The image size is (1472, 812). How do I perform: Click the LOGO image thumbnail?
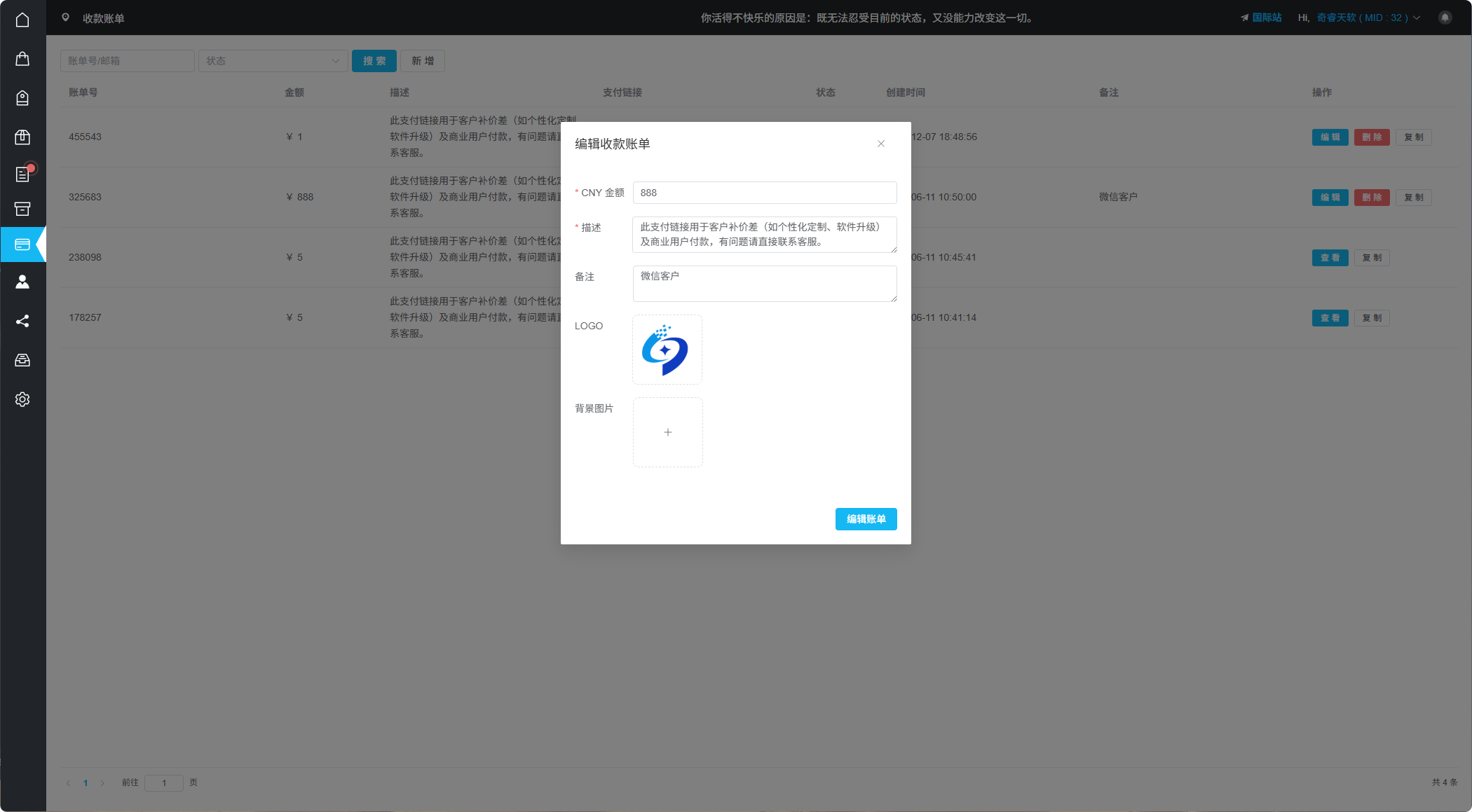point(667,350)
